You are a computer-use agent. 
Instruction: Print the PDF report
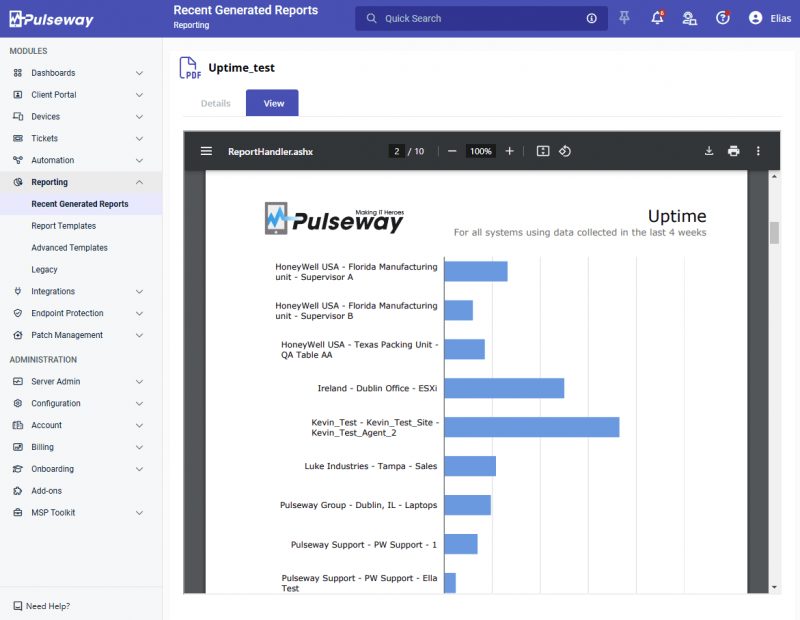734,151
